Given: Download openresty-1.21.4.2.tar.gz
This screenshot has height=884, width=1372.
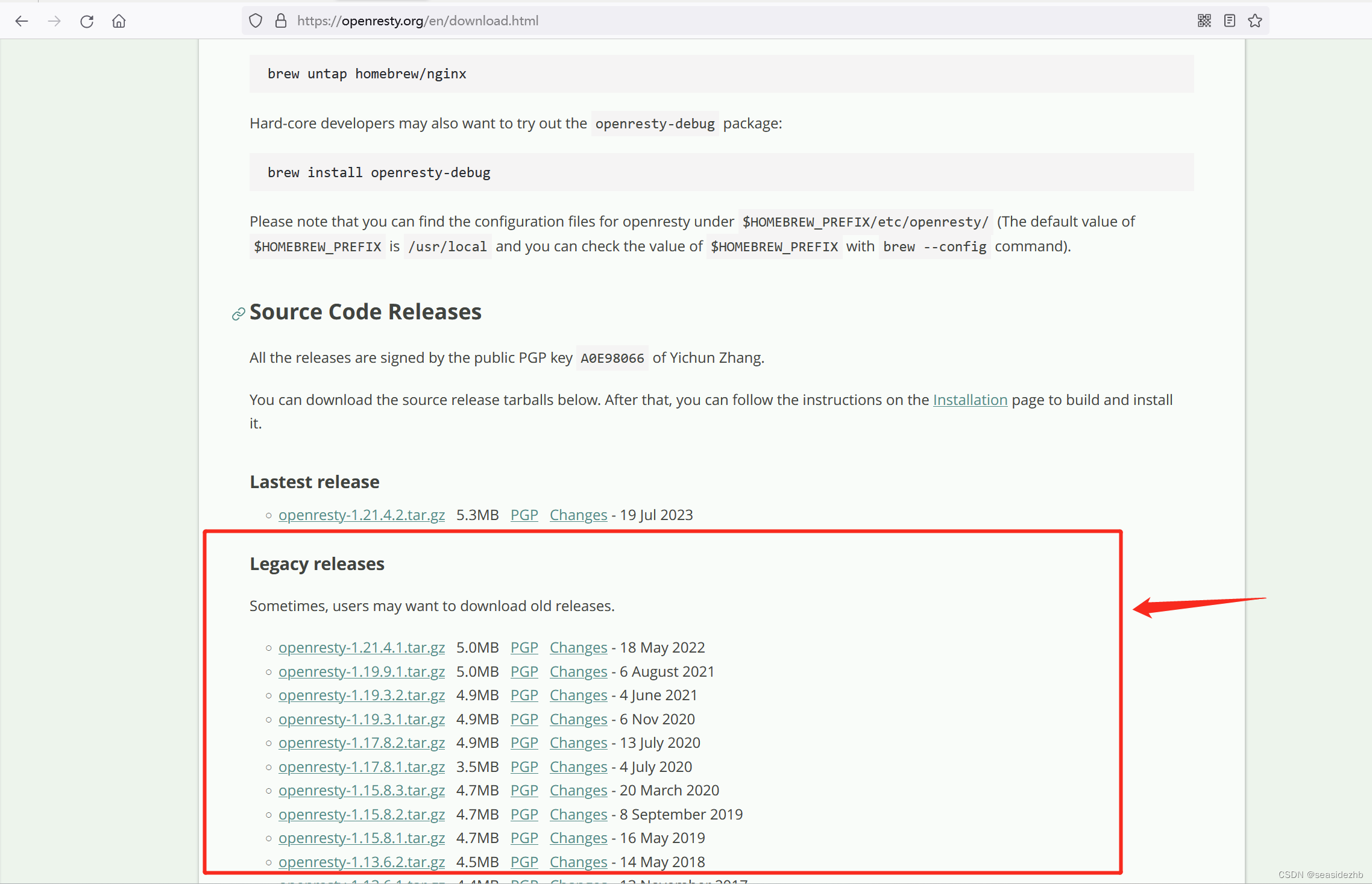Looking at the screenshot, I should click(362, 515).
